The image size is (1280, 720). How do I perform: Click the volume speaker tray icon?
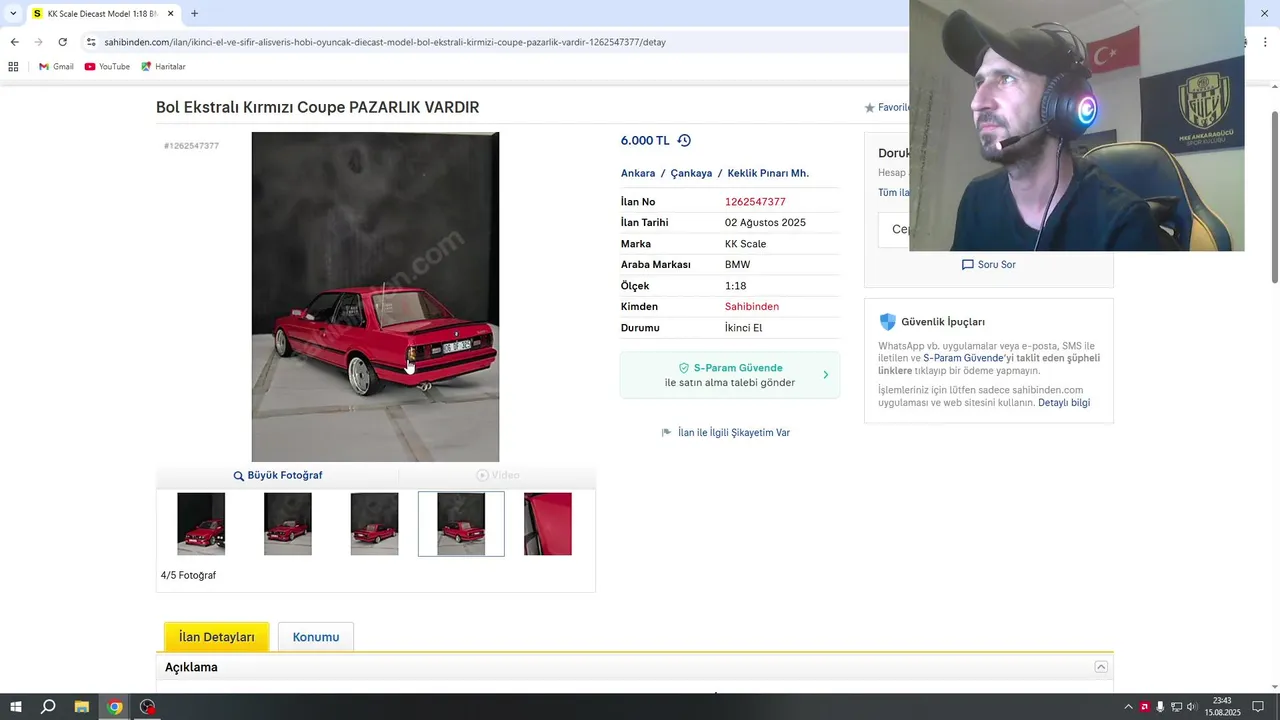[x=1192, y=707]
